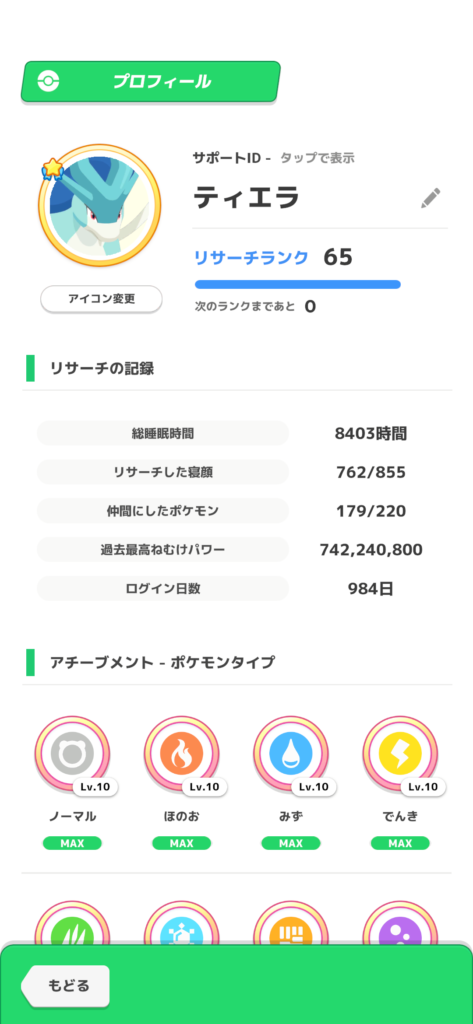Select the Fighting type badge

pyautogui.click(x=291, y=922)
